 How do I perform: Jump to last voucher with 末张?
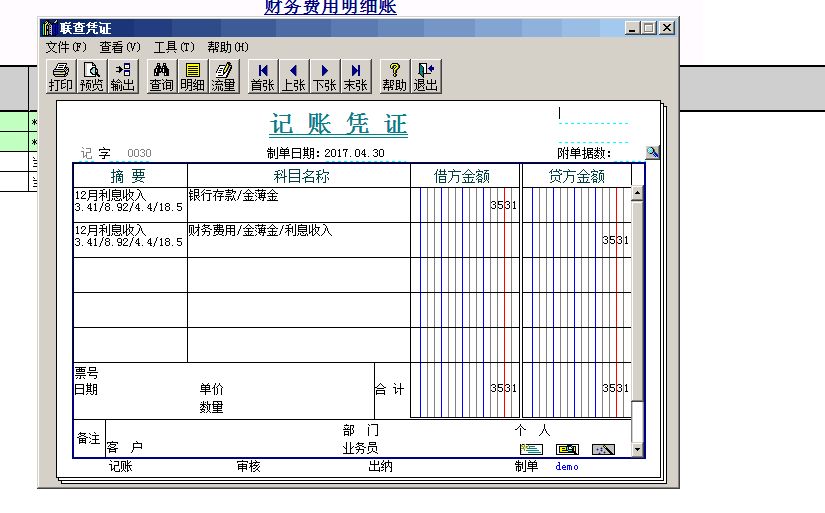point(355,77)
